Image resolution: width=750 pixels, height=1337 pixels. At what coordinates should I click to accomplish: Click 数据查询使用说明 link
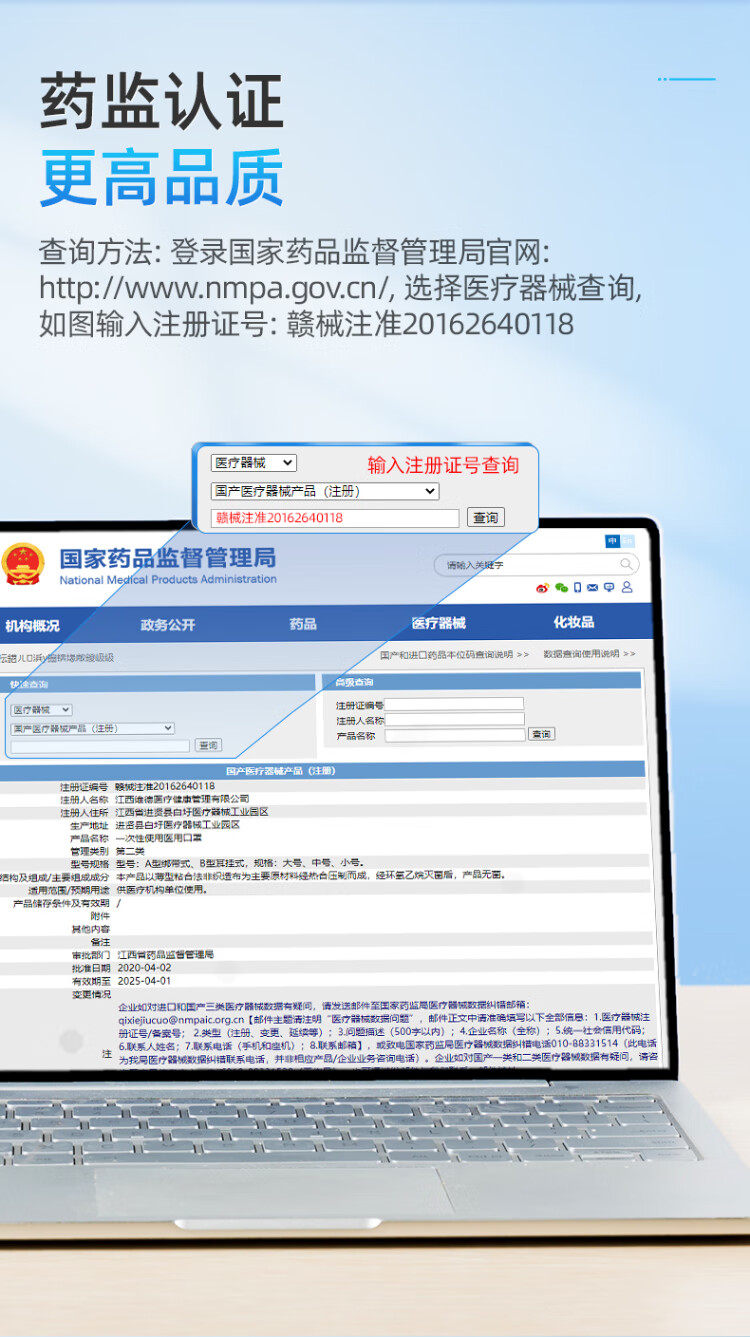(x=588, y=654)
